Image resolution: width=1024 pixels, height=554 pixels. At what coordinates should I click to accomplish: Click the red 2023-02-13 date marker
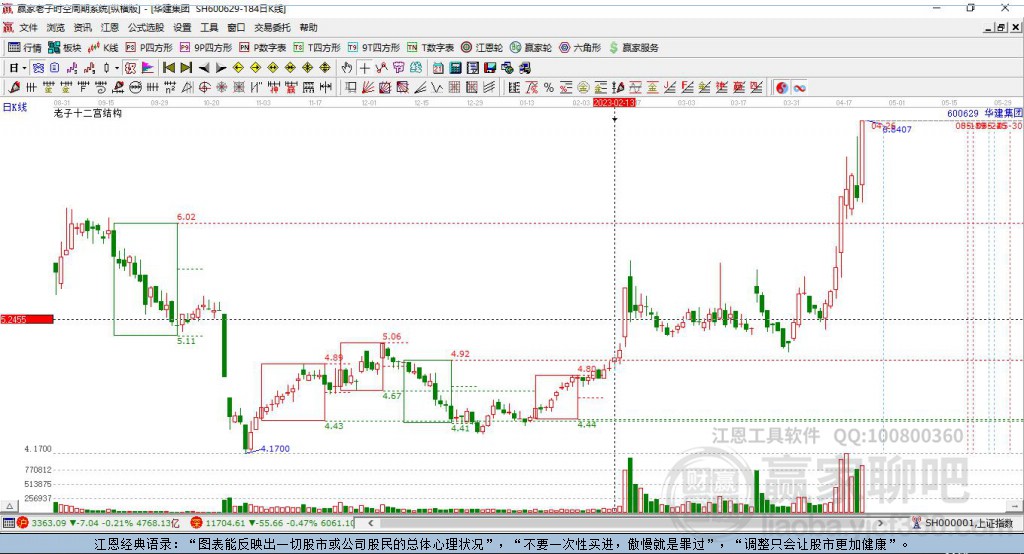click(x=614, y=103)
